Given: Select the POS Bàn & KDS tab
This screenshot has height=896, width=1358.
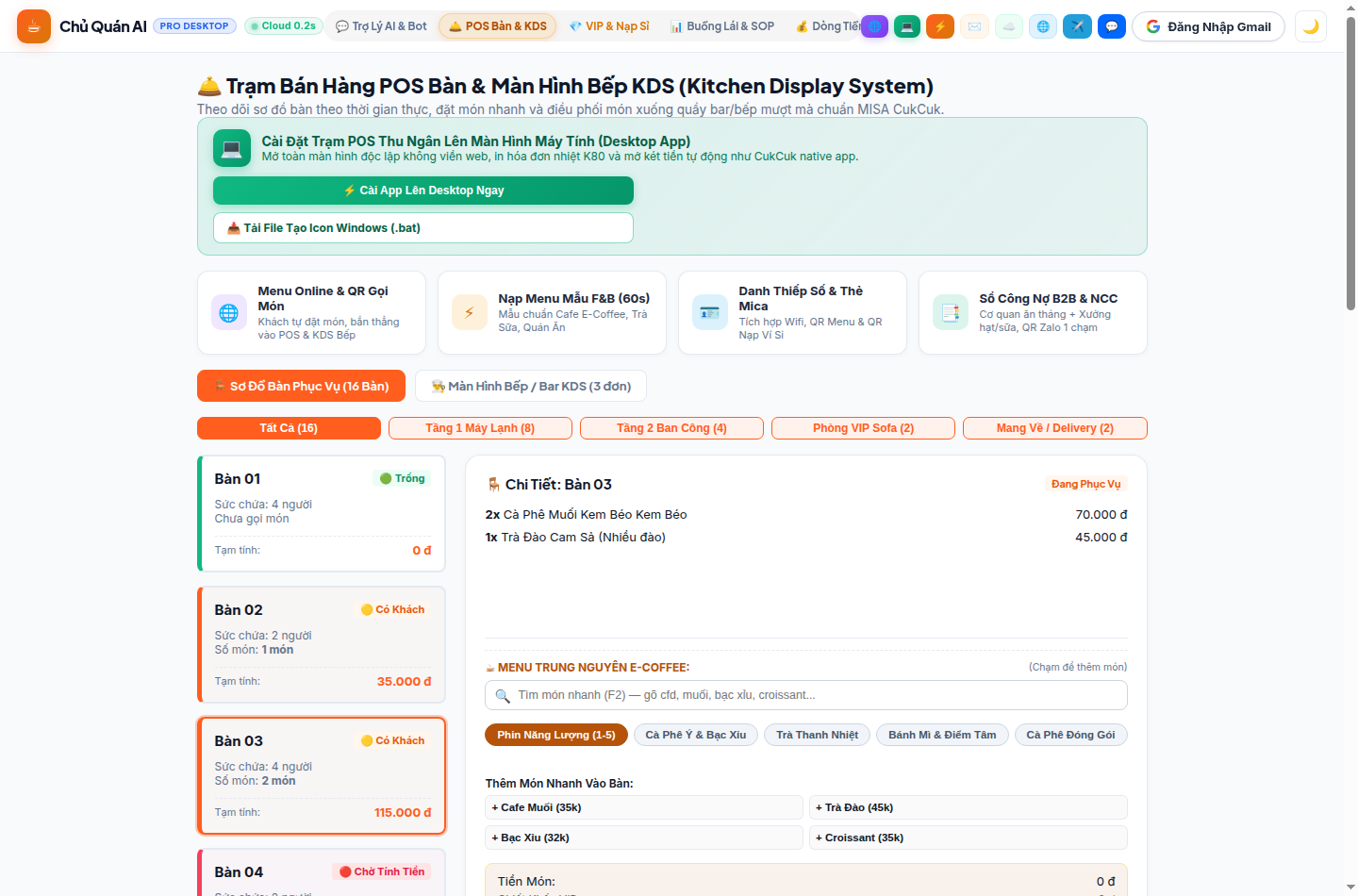Looking at the screenshot, I should pos(498,26).
